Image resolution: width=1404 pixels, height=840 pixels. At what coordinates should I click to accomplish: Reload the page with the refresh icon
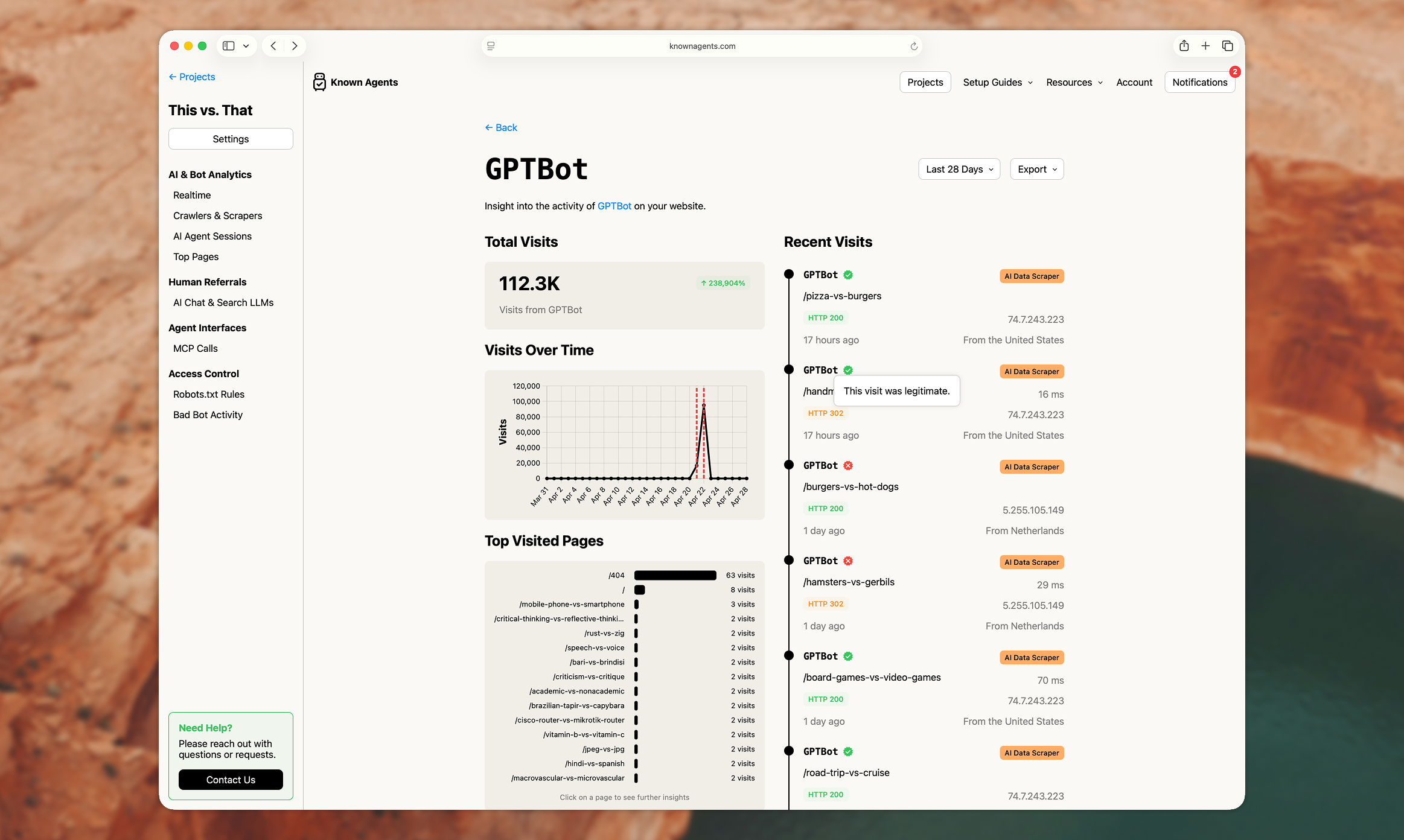click(914, 46)
